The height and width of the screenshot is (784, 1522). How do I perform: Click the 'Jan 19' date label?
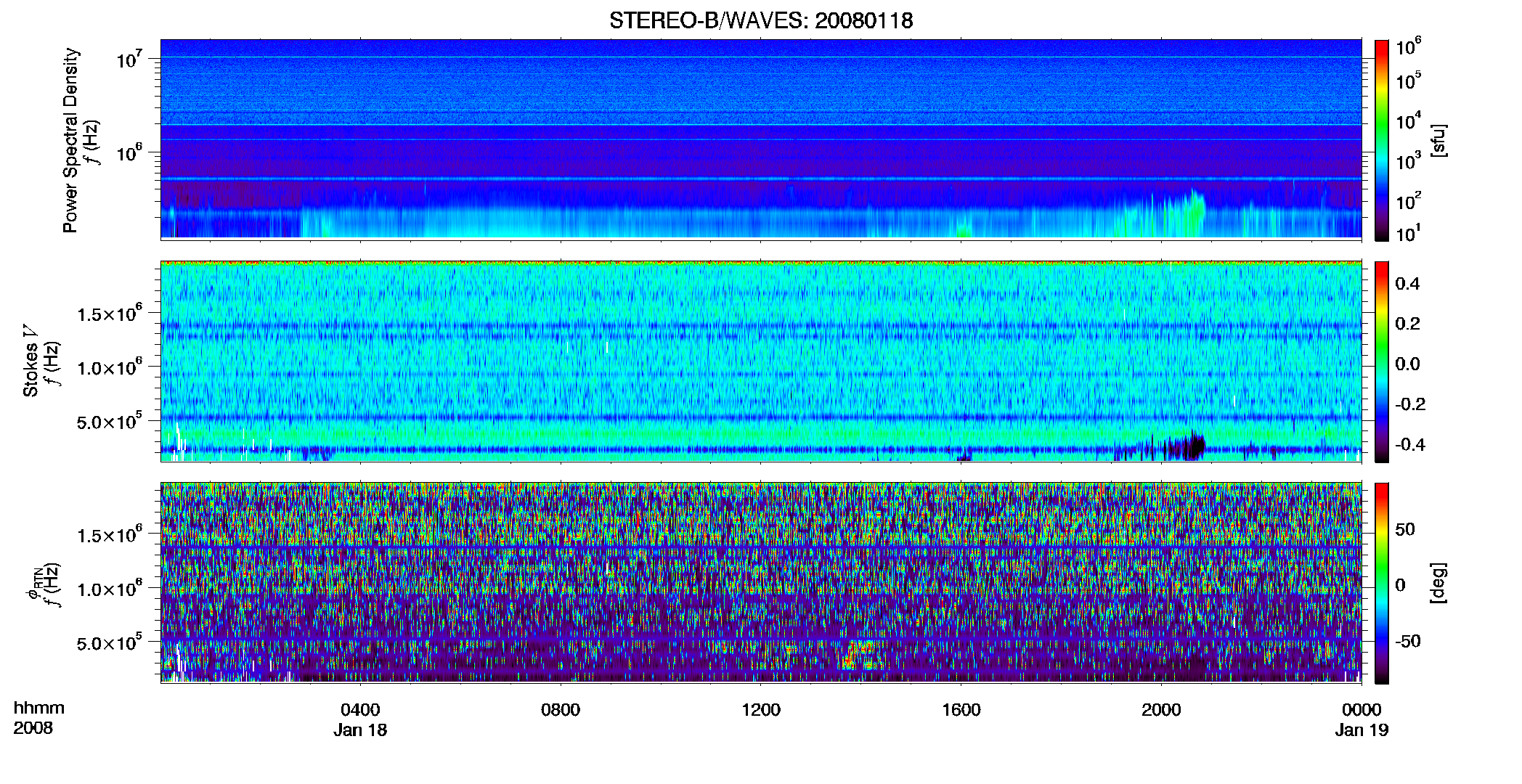1362,730
